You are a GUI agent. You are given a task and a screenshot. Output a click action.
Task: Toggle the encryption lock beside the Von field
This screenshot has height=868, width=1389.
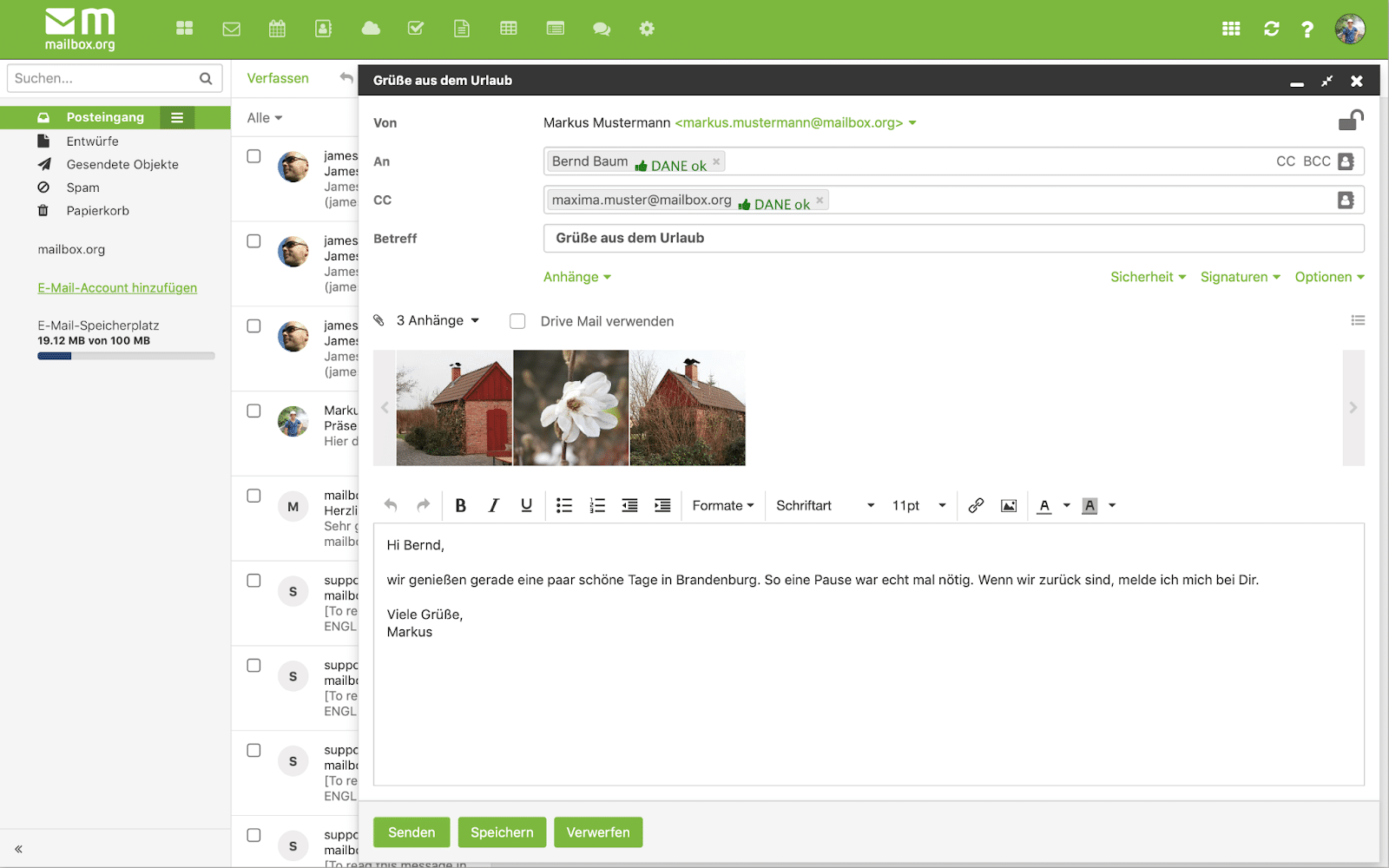click(1351, 122)
